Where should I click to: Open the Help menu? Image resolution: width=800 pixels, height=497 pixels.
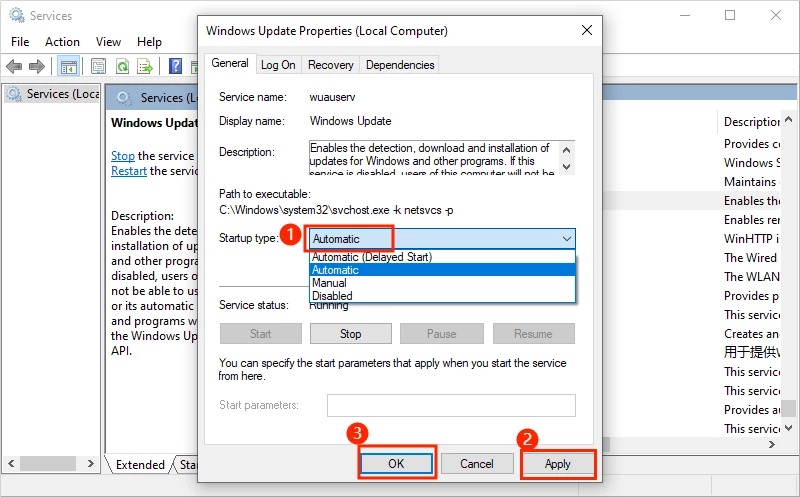(x=149, y=42)
